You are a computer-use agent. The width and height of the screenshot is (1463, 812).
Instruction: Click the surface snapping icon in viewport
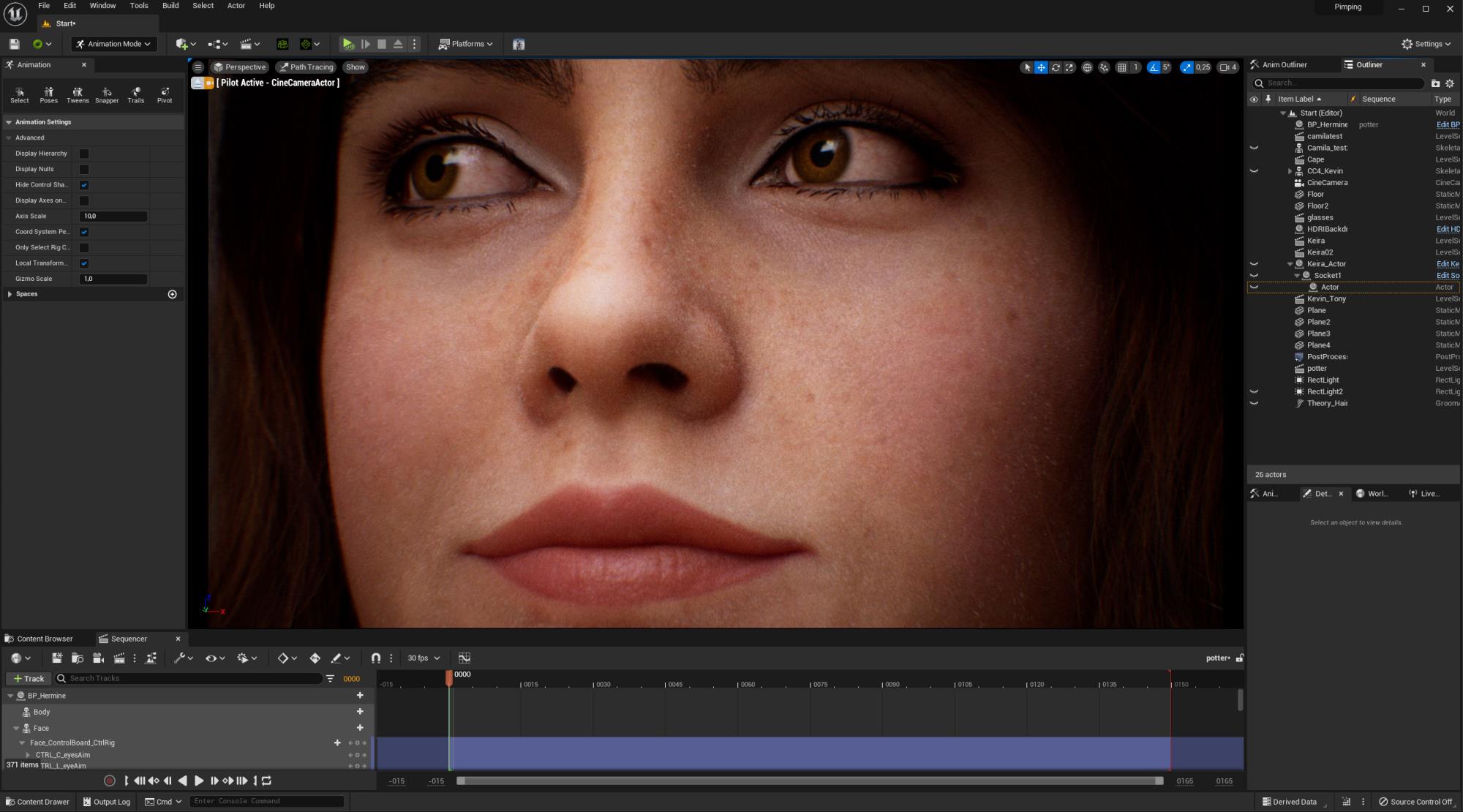(x=1104, y=67)
